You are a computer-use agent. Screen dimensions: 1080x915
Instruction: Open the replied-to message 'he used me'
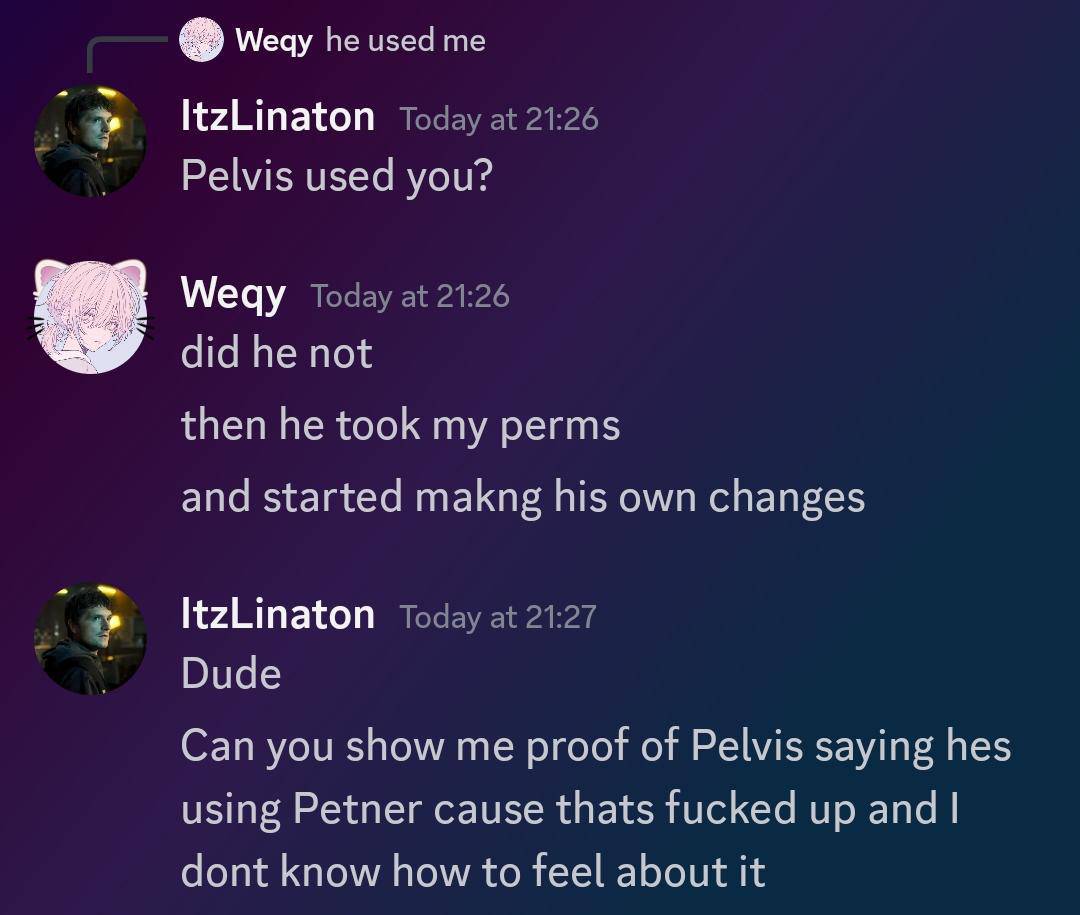[405, 41]
